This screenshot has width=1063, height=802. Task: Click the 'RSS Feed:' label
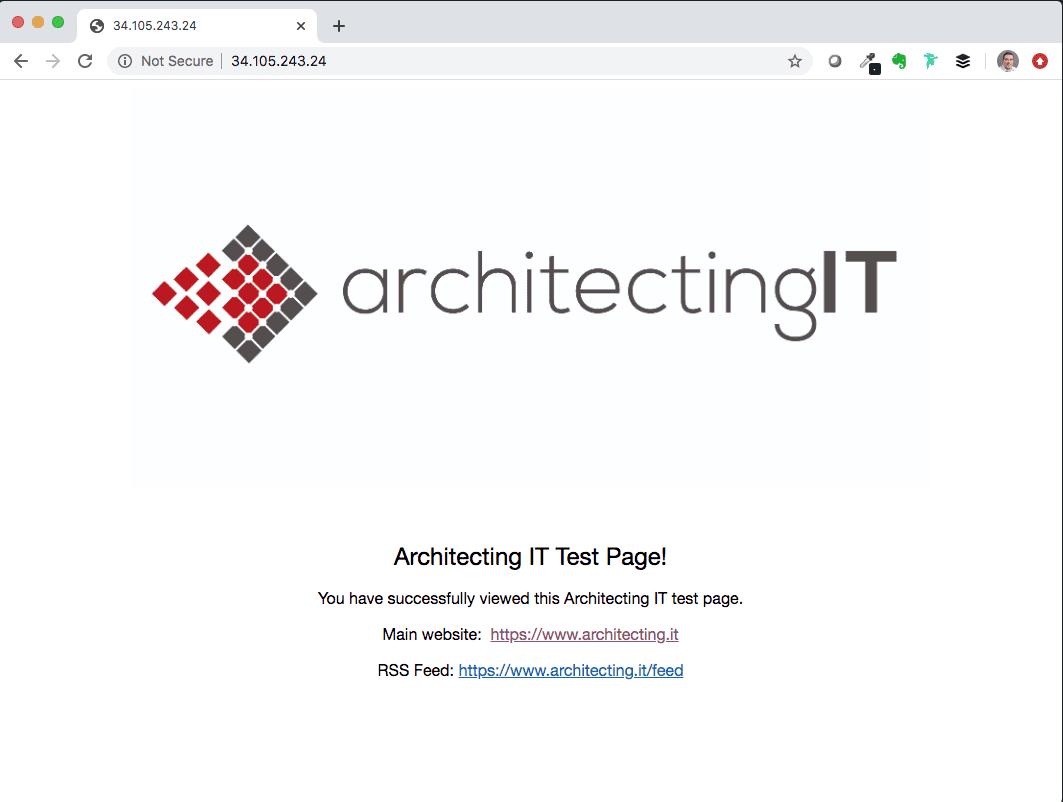[x=416, y=670]
